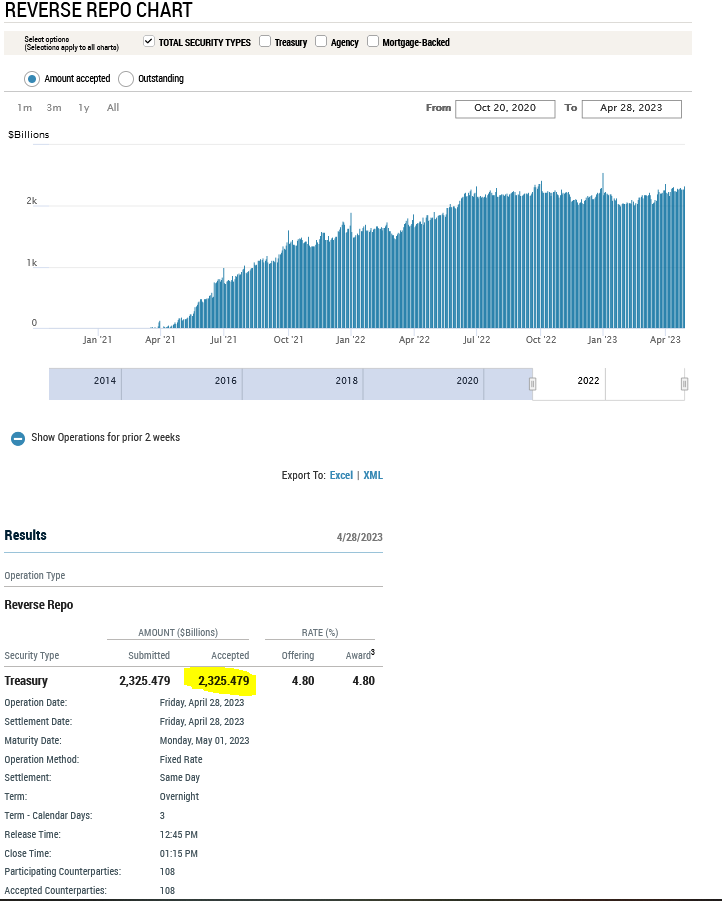Set chart range to 3m
Screen dimensions: 722x901
(54, 107)
